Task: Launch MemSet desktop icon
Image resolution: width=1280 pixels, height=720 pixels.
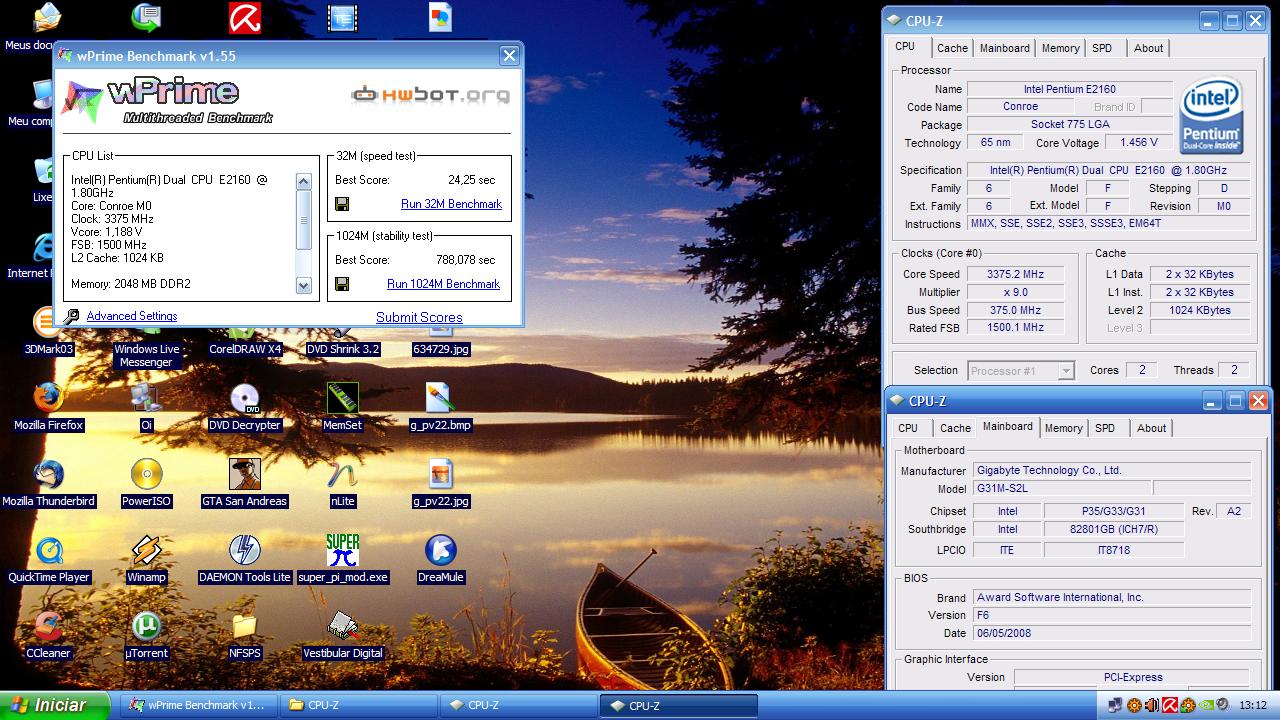Action: [x=342, y=407]
